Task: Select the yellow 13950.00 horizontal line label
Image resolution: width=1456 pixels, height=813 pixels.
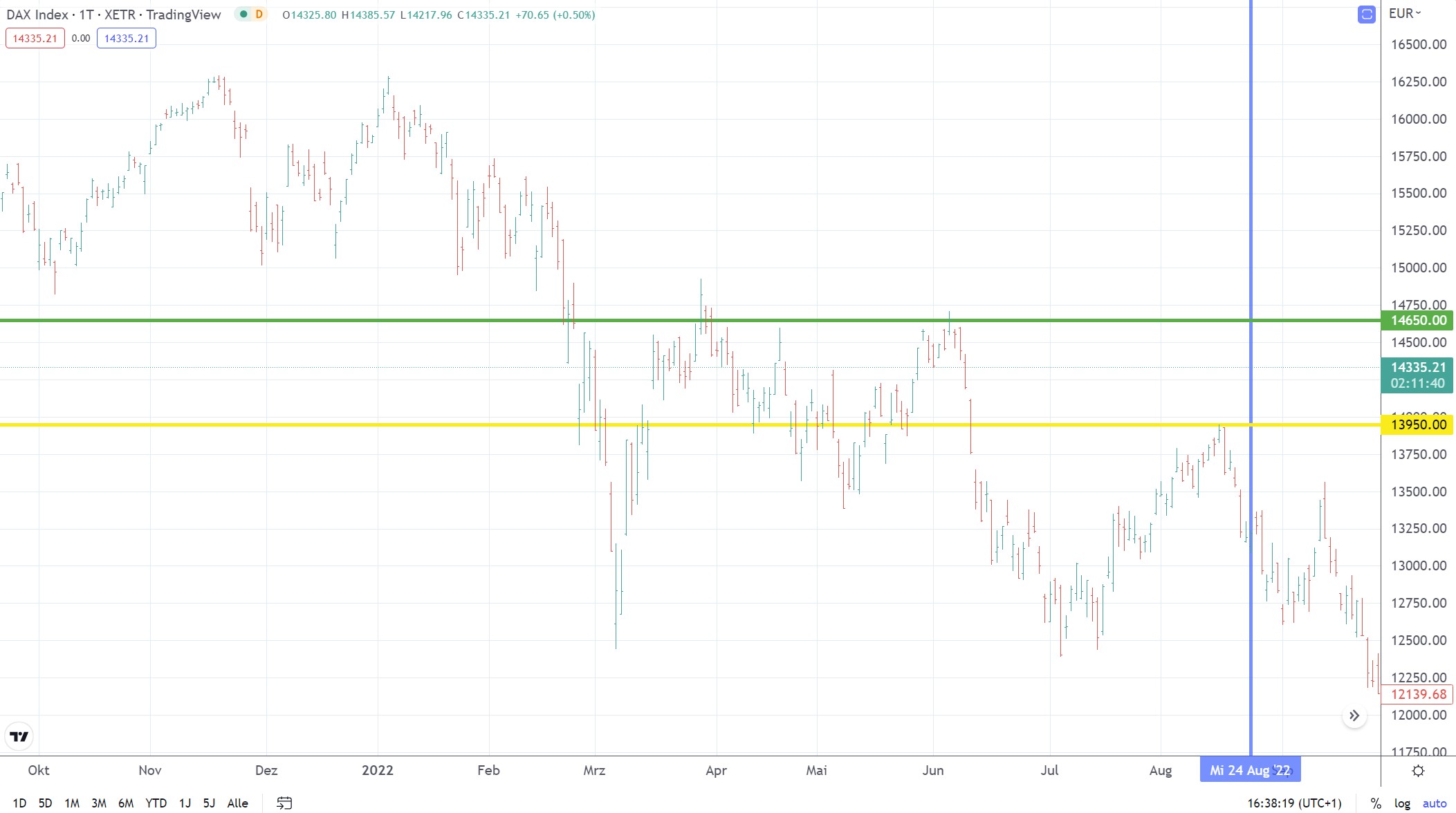Action: (x=1418, y=424)
